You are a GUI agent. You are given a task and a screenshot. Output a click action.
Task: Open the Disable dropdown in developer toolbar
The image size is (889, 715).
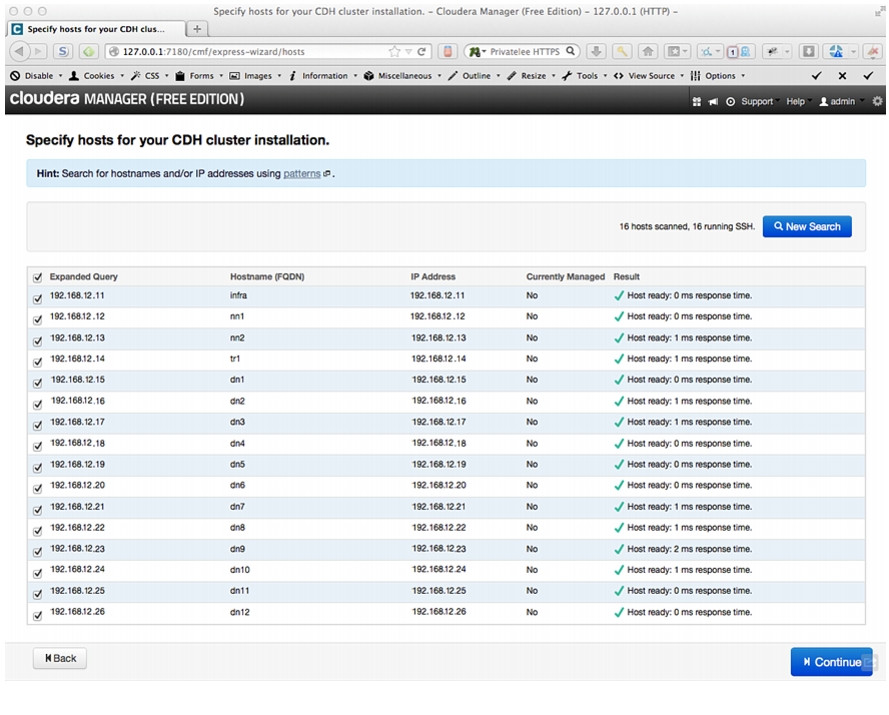[36, 75]
